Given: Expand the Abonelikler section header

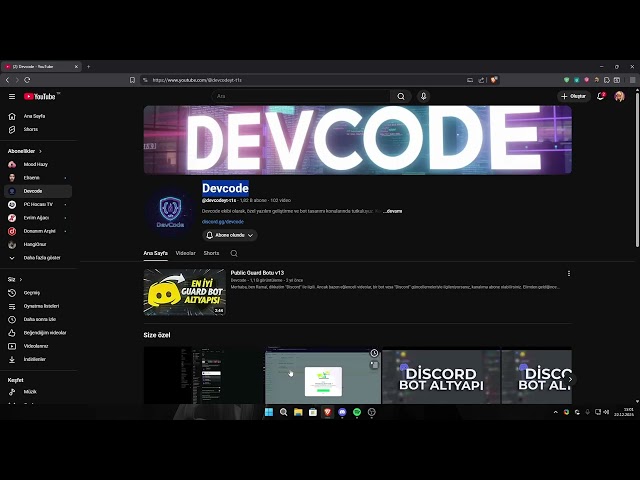Looking at the screenshot, I should (x=24, y=151).
